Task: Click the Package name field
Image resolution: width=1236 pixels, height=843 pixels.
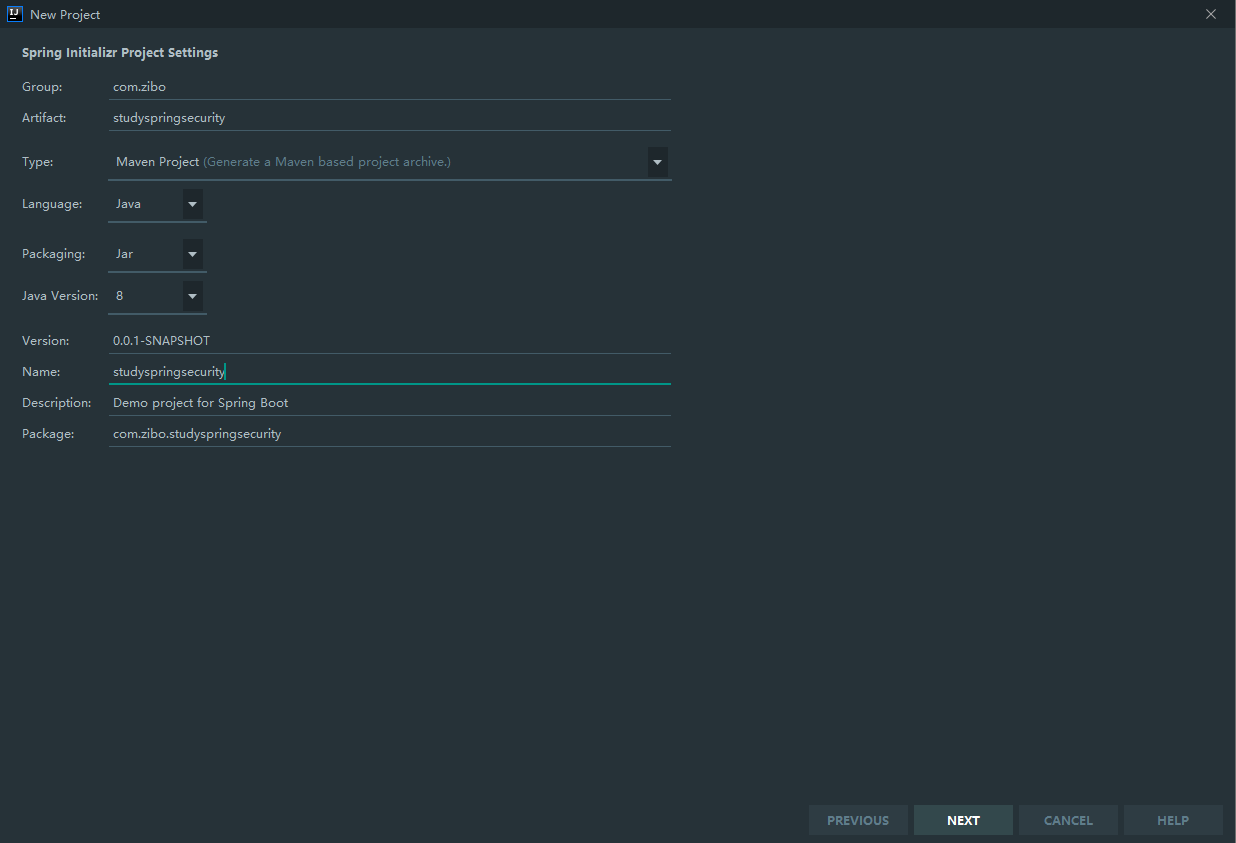Action: (x=390, y=434)
